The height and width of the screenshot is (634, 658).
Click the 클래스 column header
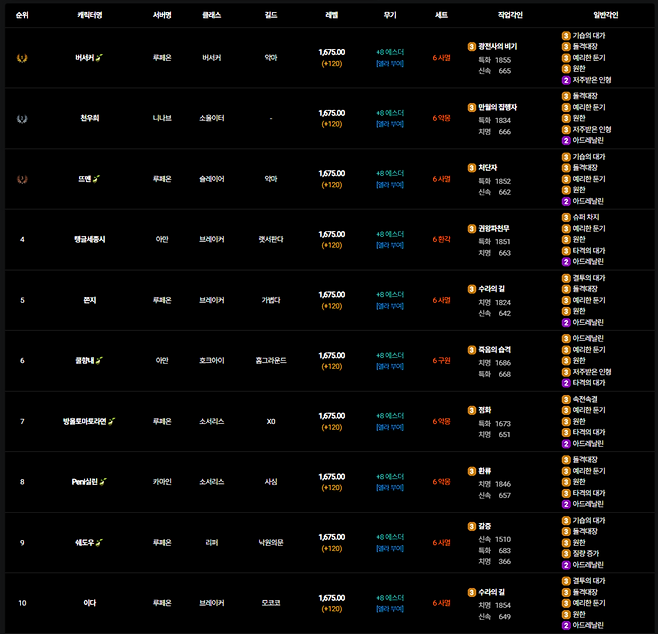(x=211, y=16)
